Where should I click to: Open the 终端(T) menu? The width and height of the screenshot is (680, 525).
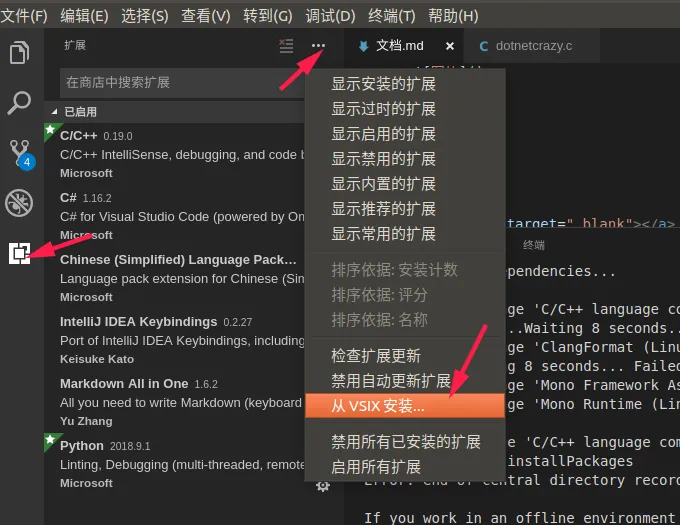[x=392, y=16]
